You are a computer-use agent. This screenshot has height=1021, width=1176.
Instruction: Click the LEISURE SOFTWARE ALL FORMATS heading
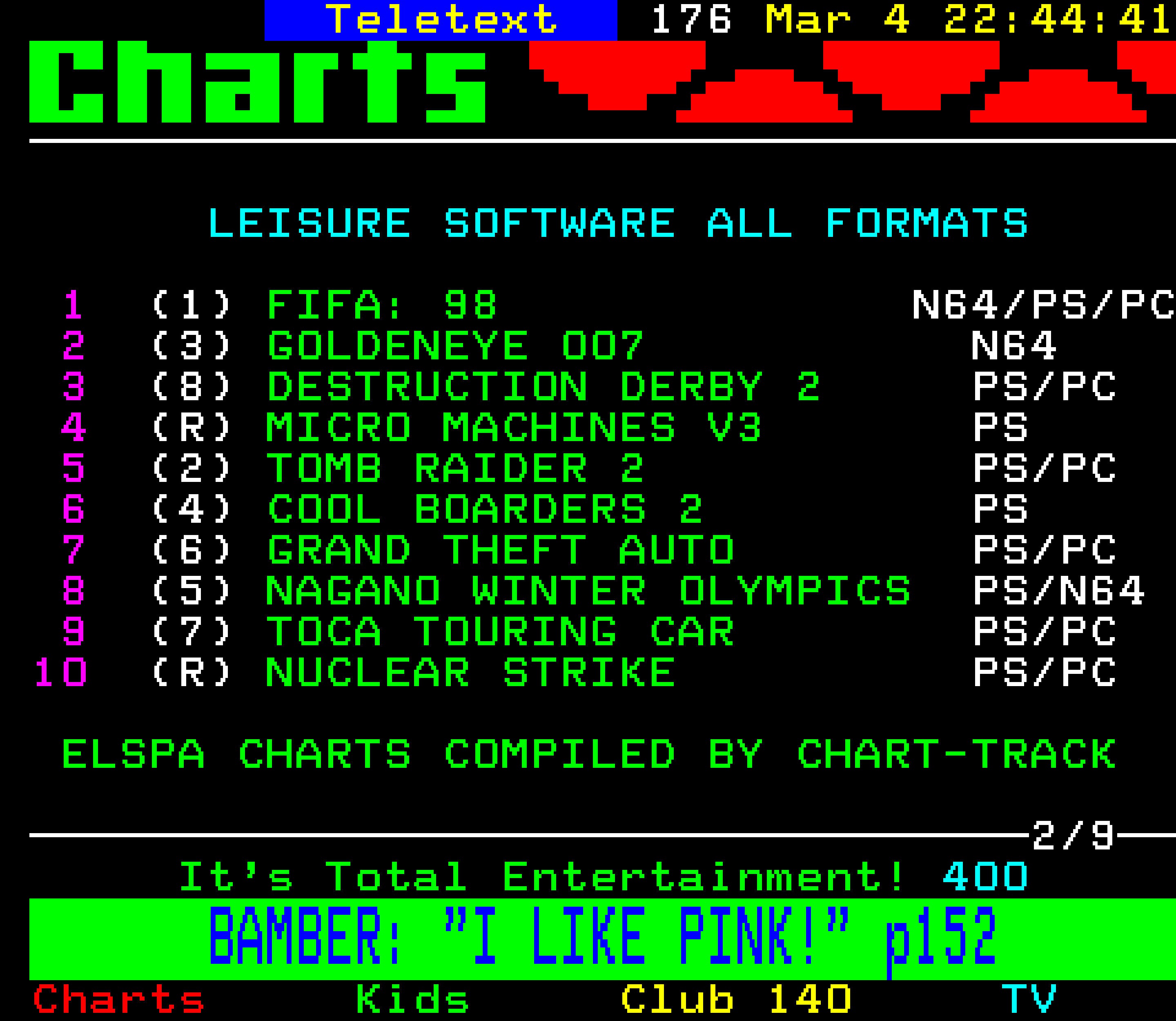[x=618, y=223]
